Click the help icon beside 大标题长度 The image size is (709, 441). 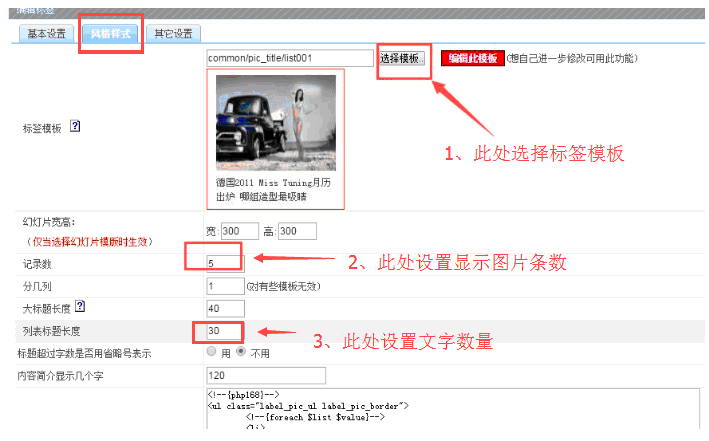pos(79,306)
